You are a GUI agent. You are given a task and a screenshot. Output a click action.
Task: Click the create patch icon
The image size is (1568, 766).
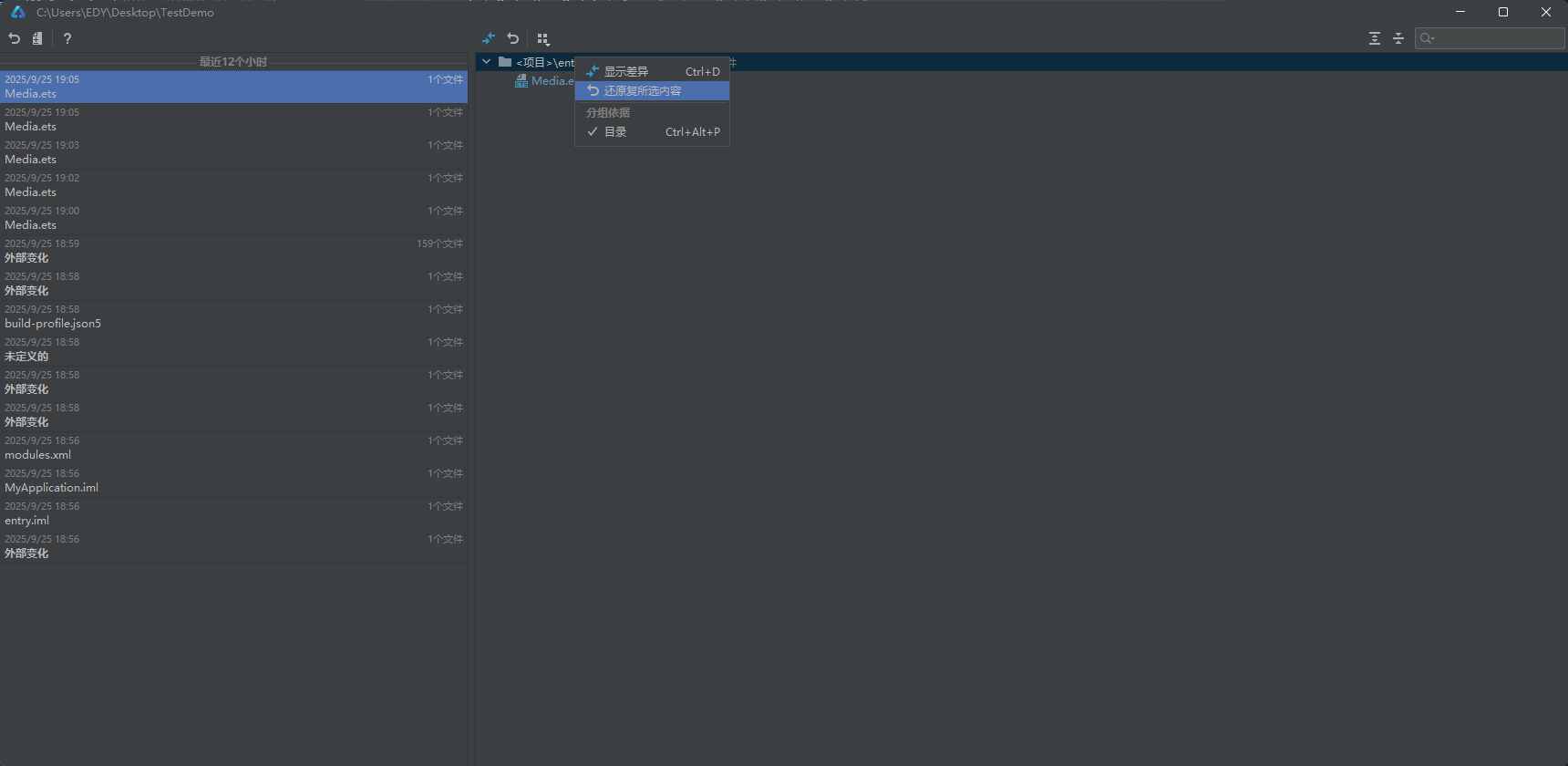click(37, 38)
